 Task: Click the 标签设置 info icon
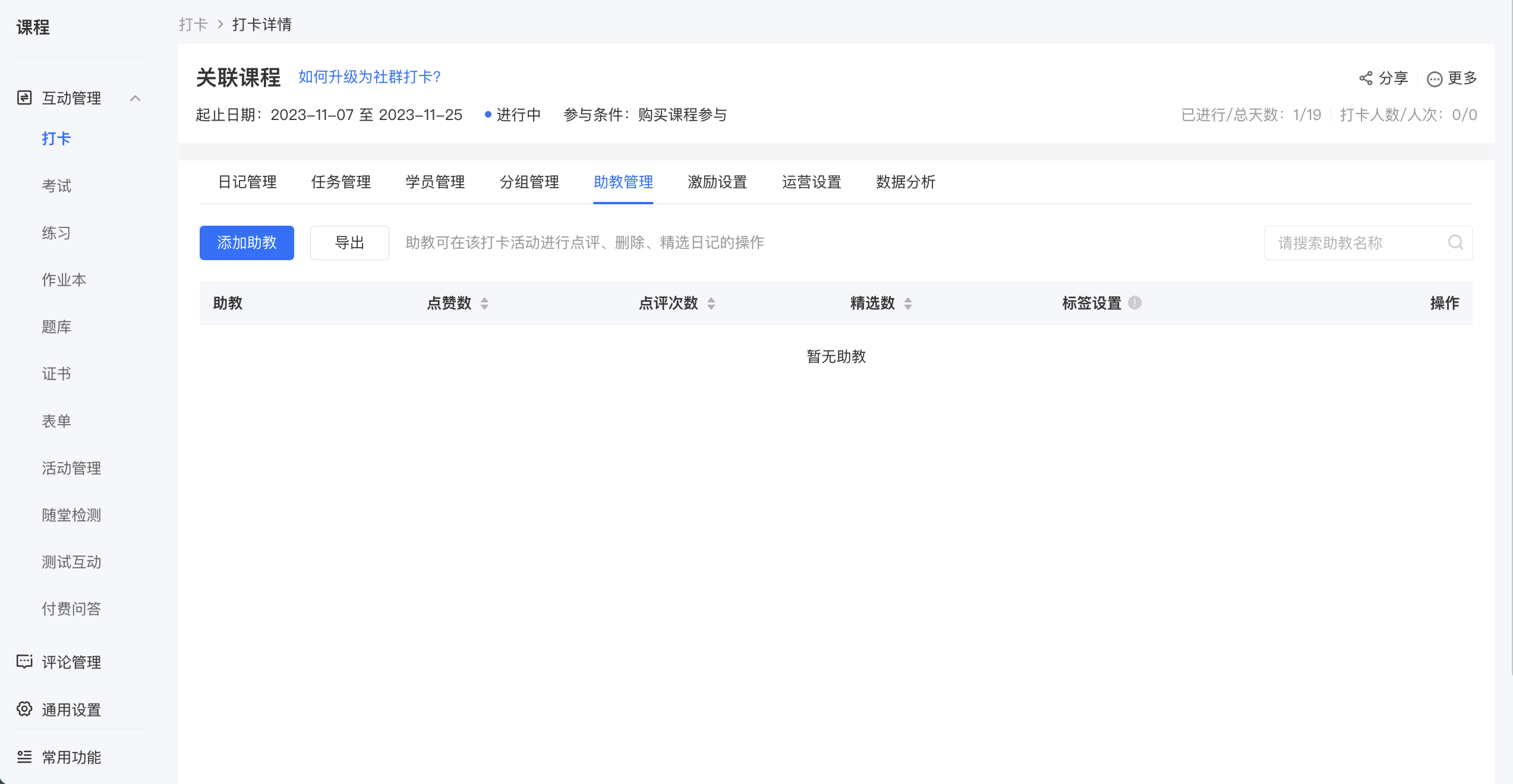1134,303
